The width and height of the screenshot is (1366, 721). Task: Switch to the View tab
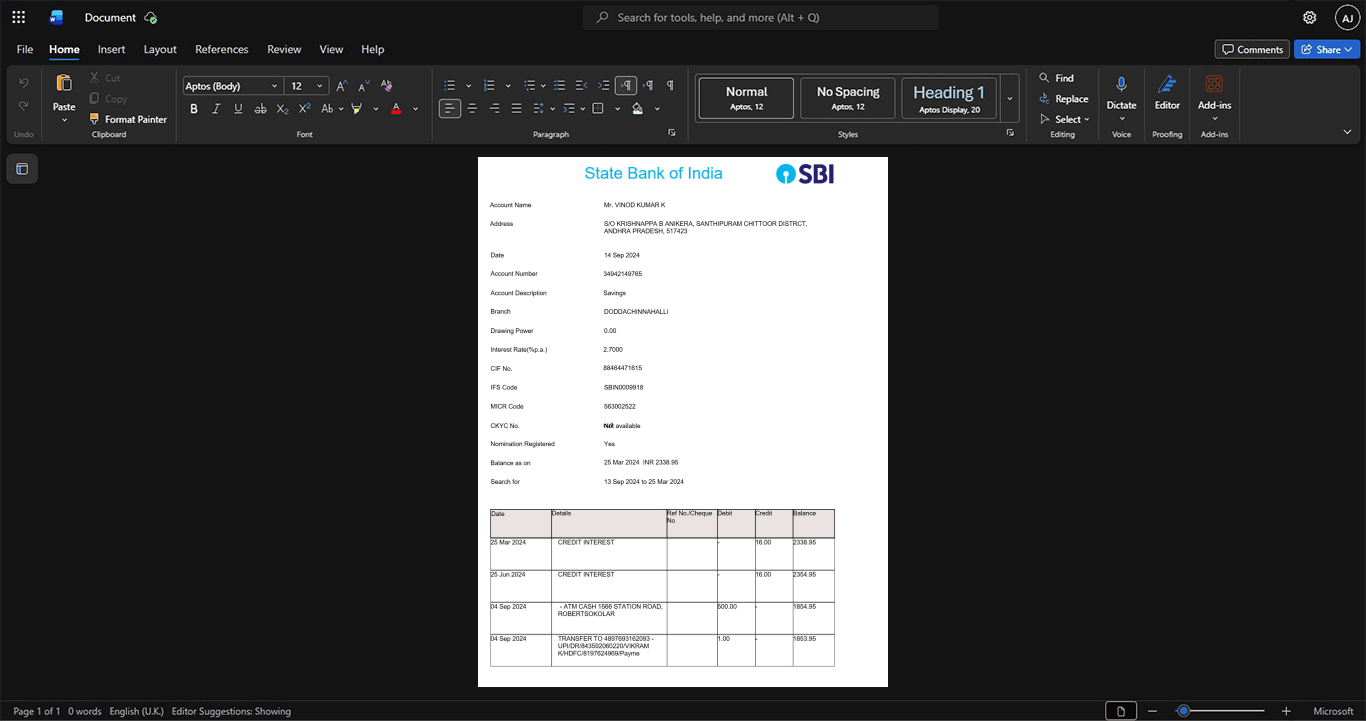point(331,49)
